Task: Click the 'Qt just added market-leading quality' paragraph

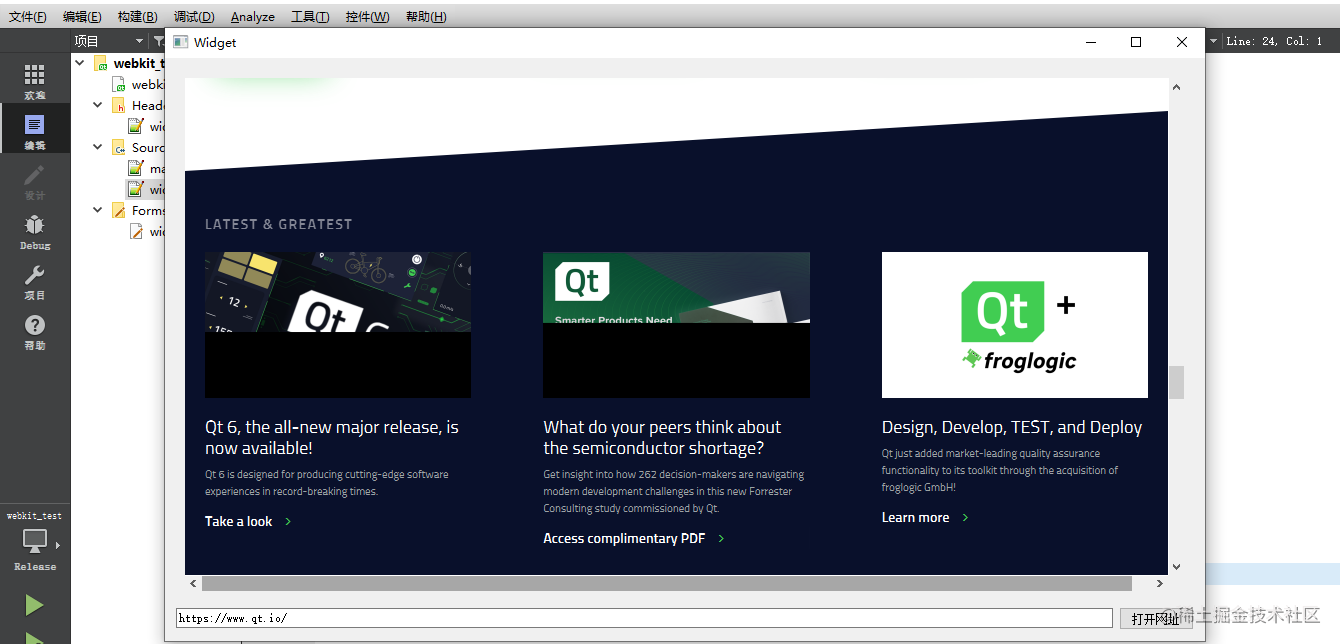Action: [x=1000, y=470]
